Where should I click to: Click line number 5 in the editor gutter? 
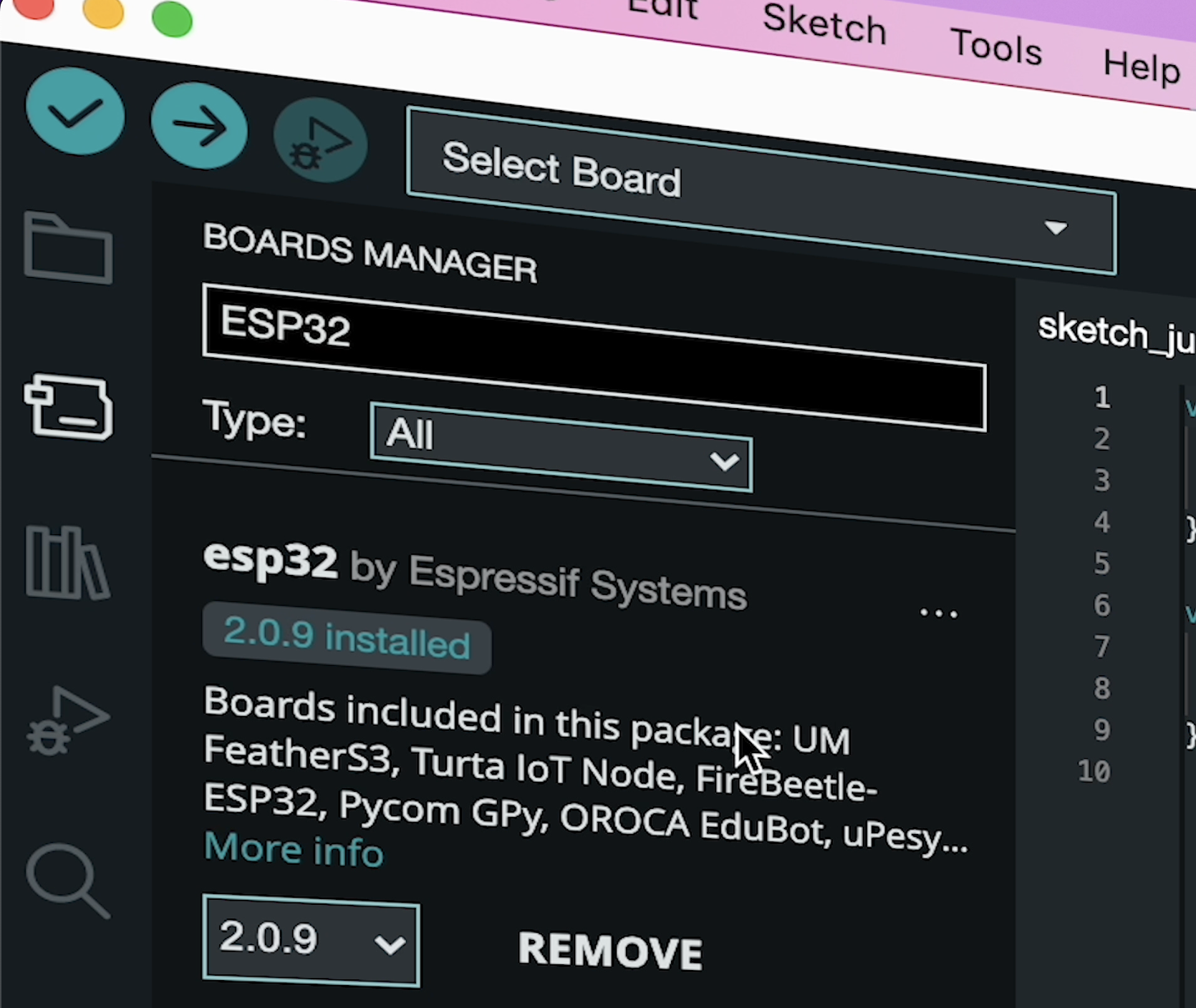(1102, 563)
